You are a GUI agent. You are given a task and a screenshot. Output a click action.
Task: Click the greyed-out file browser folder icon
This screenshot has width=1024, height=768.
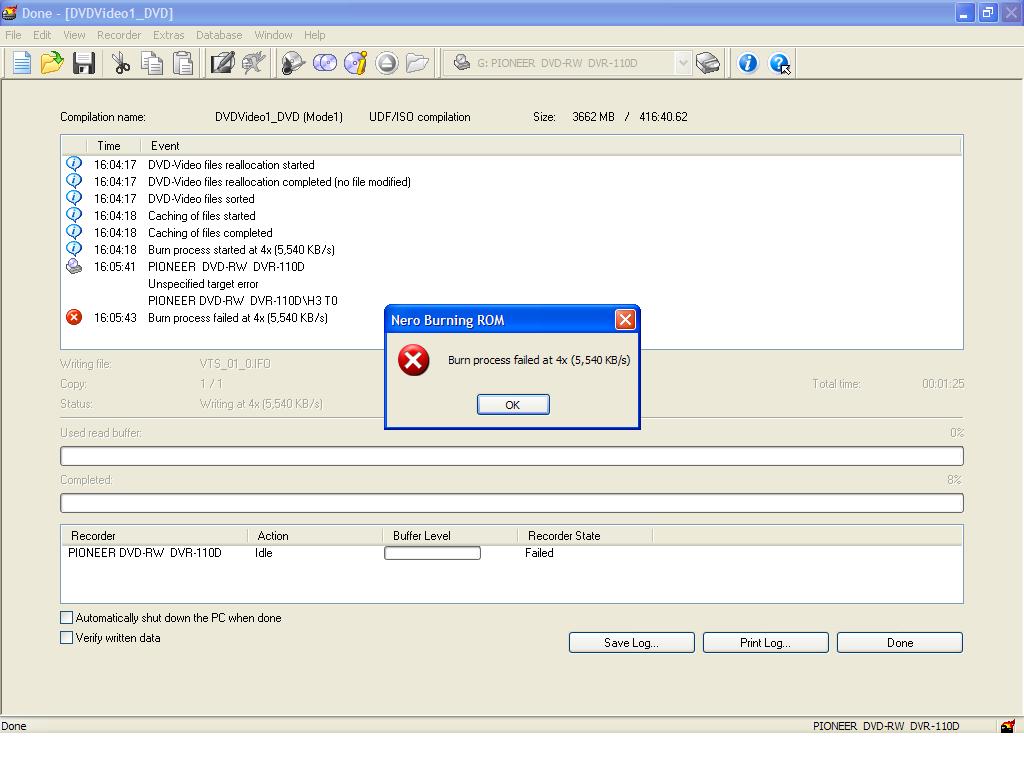click(417, 63)
